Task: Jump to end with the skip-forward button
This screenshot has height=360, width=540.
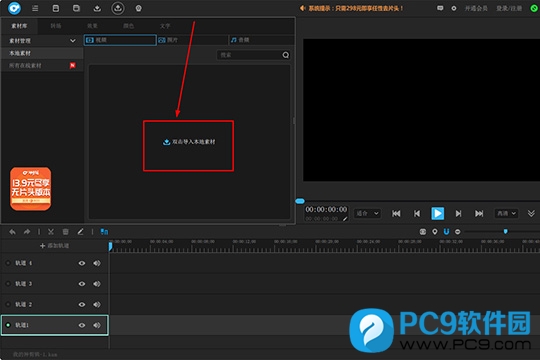Action: point(479,214)
